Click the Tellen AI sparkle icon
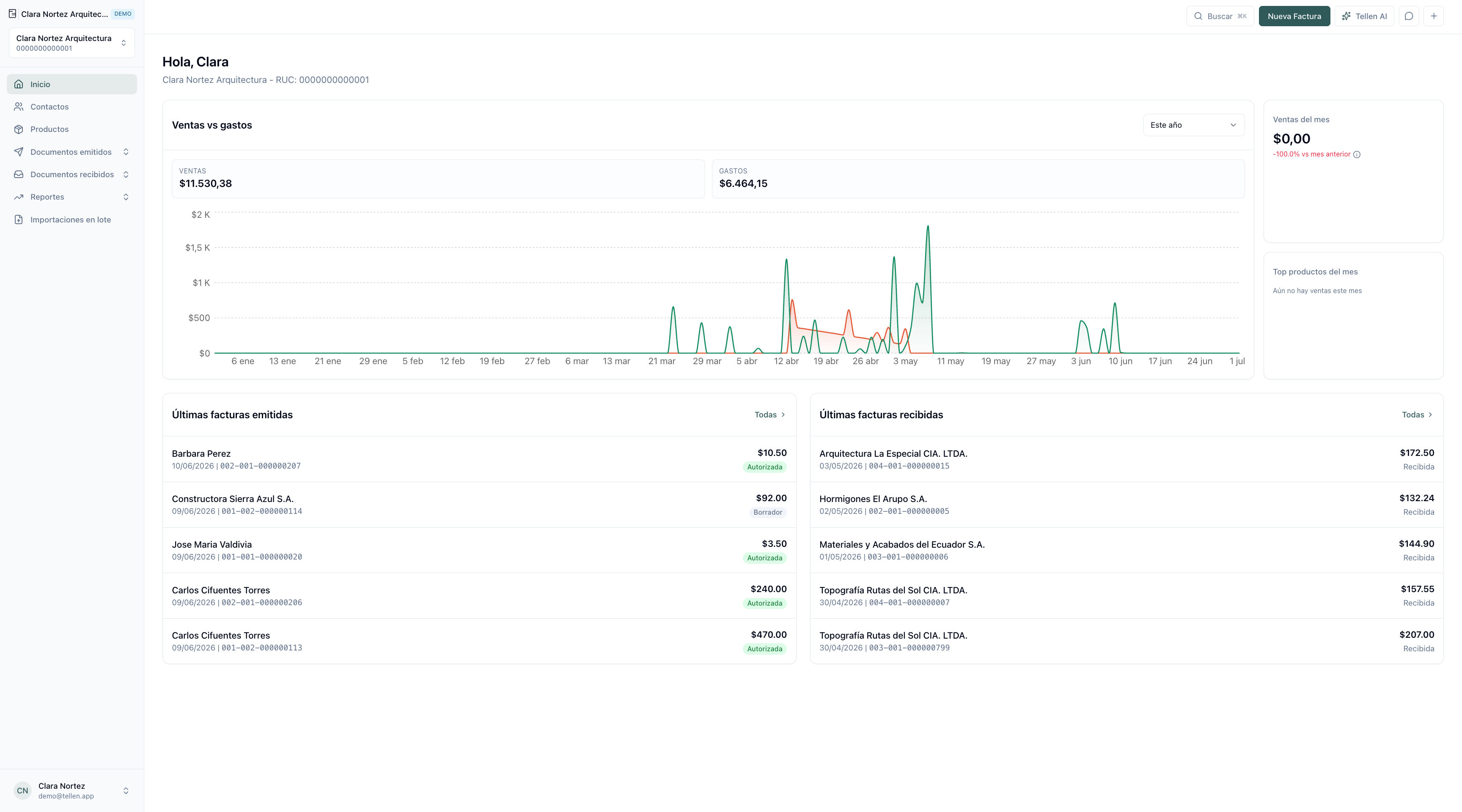 point(1346,16)
